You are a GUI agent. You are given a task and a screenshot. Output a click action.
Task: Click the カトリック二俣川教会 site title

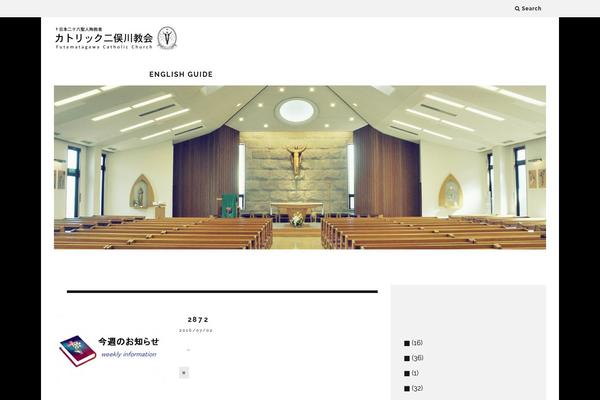104,38
